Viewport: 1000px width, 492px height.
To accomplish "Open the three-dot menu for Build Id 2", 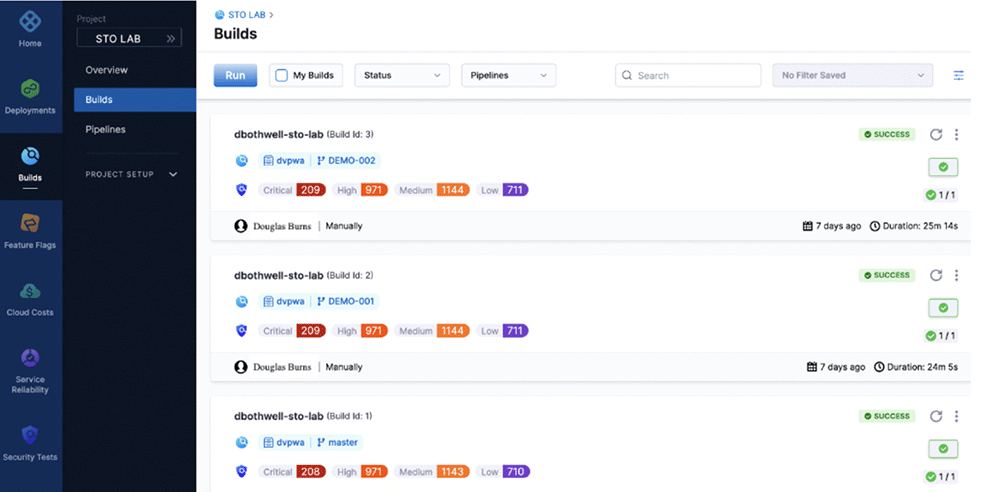I will point(957,276).
